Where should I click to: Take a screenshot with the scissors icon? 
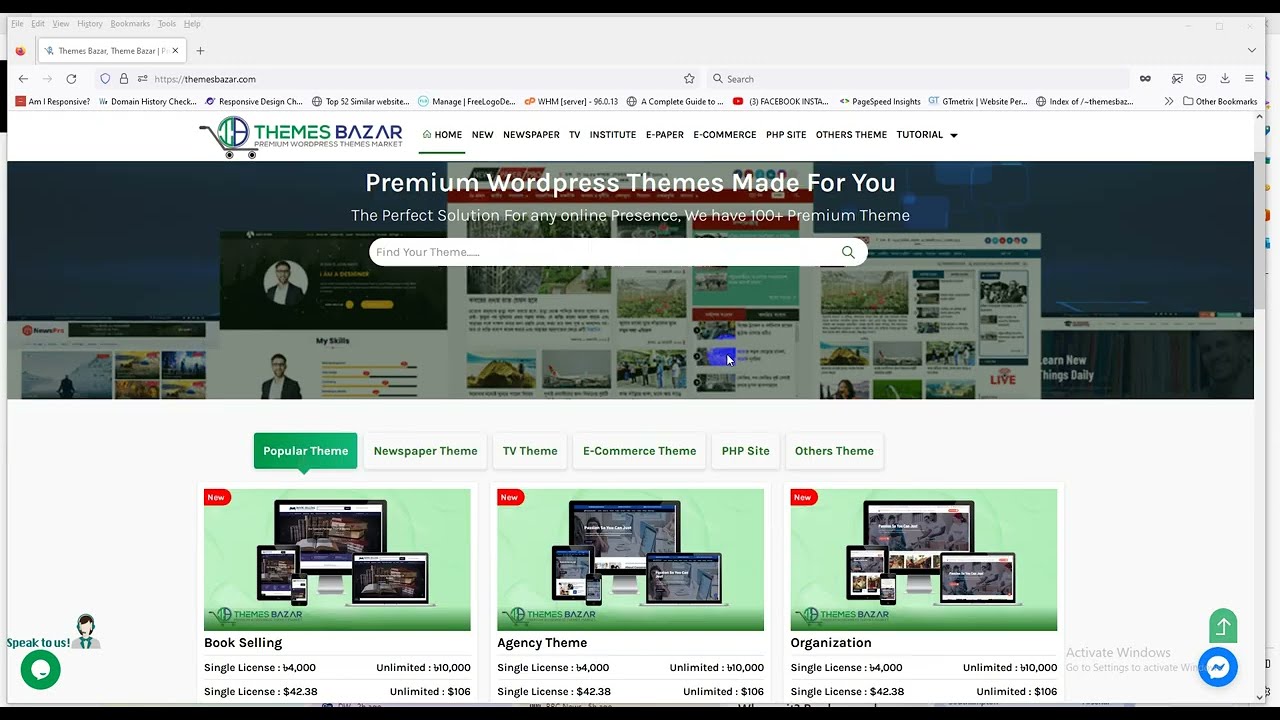(1177, 79)
